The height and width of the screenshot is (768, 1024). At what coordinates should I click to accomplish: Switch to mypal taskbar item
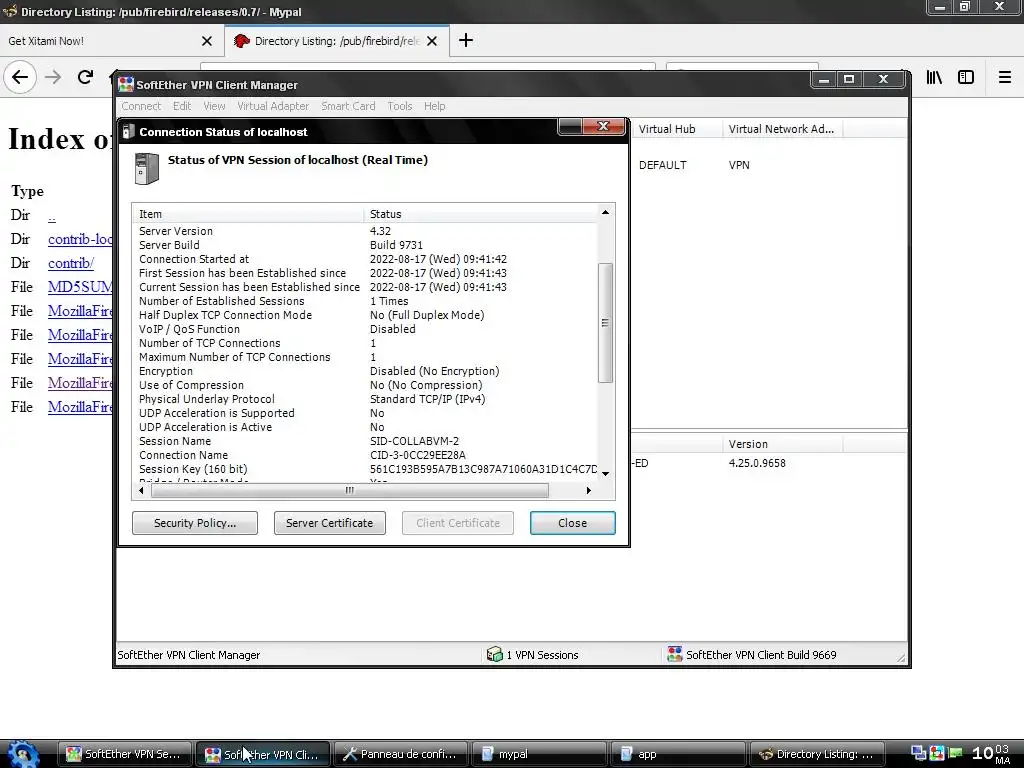[x=539, y=754]
